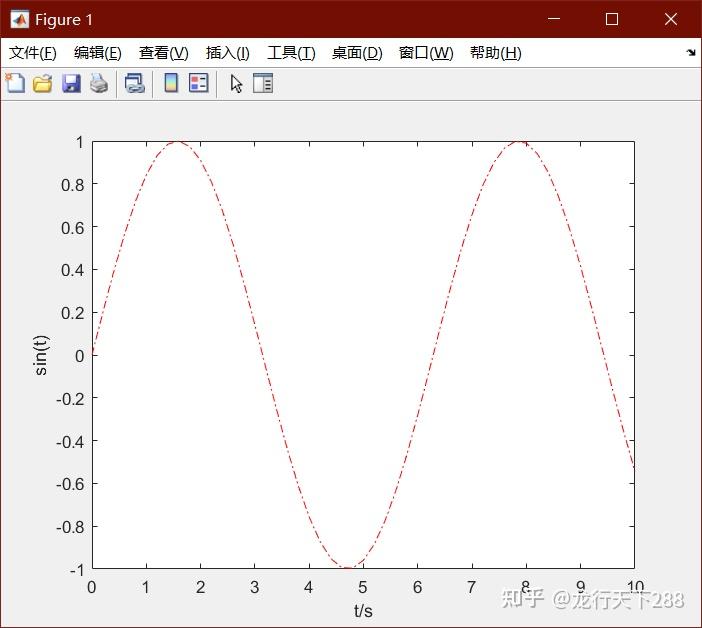Open the 文件(F) menu
702x628 pixels.
click(x=33, y=53)
